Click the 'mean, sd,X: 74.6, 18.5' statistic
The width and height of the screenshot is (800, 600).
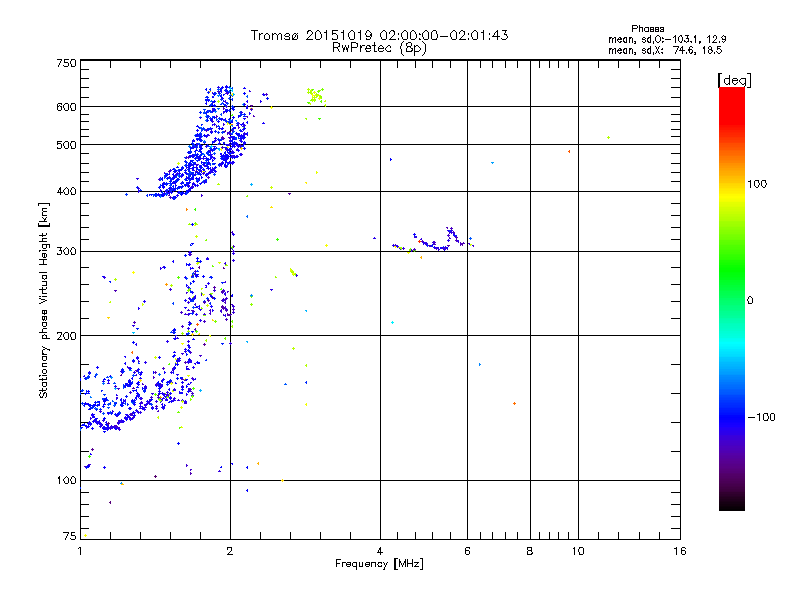(x=665, y=50)
